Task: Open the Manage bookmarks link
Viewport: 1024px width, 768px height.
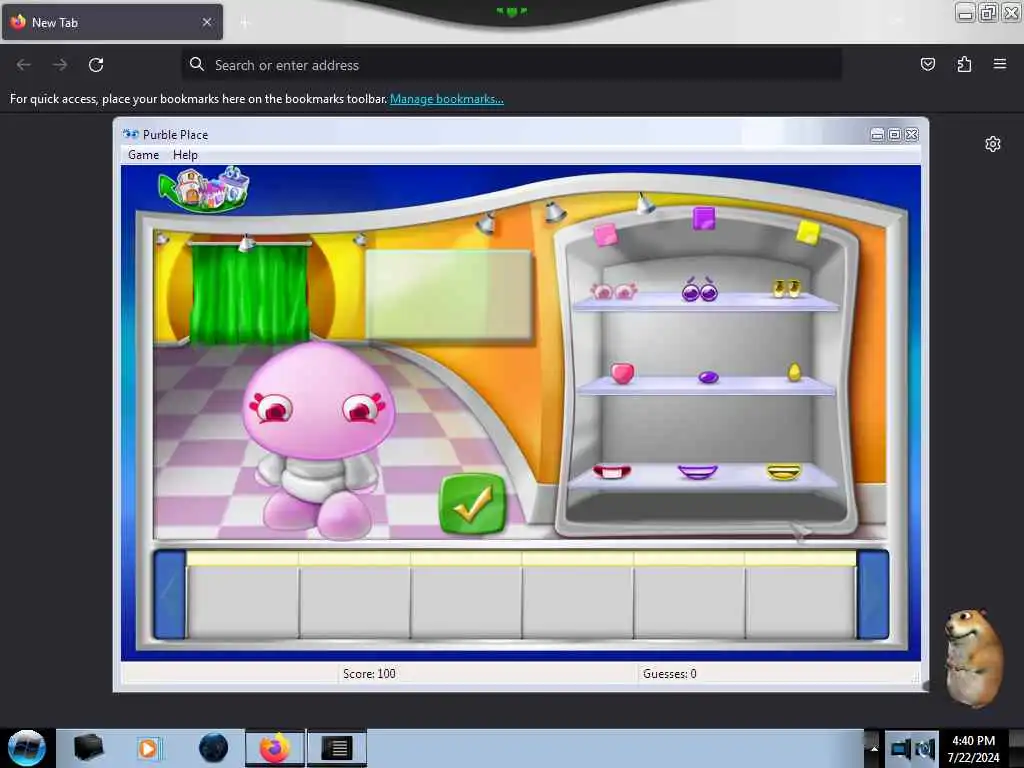Action: tap(447, 99)
